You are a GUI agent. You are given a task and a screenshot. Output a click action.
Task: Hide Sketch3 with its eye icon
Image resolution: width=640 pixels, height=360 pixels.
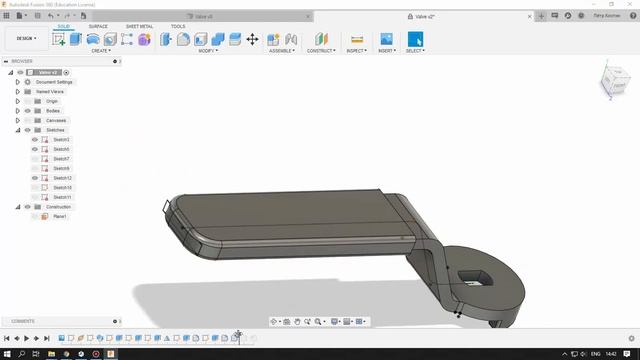(x=35, y=140)
